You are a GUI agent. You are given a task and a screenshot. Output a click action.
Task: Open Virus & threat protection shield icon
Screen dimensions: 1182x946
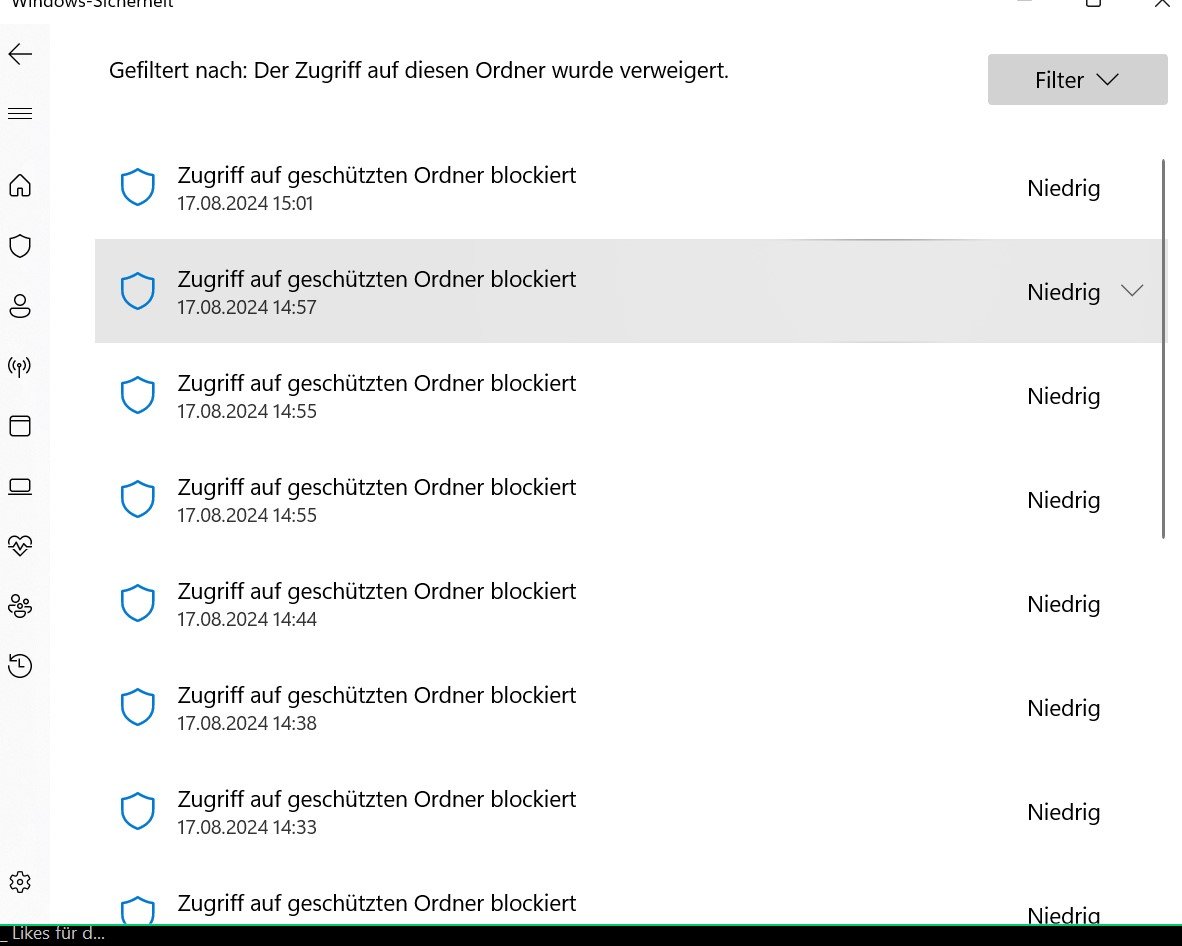coord(20,246)
